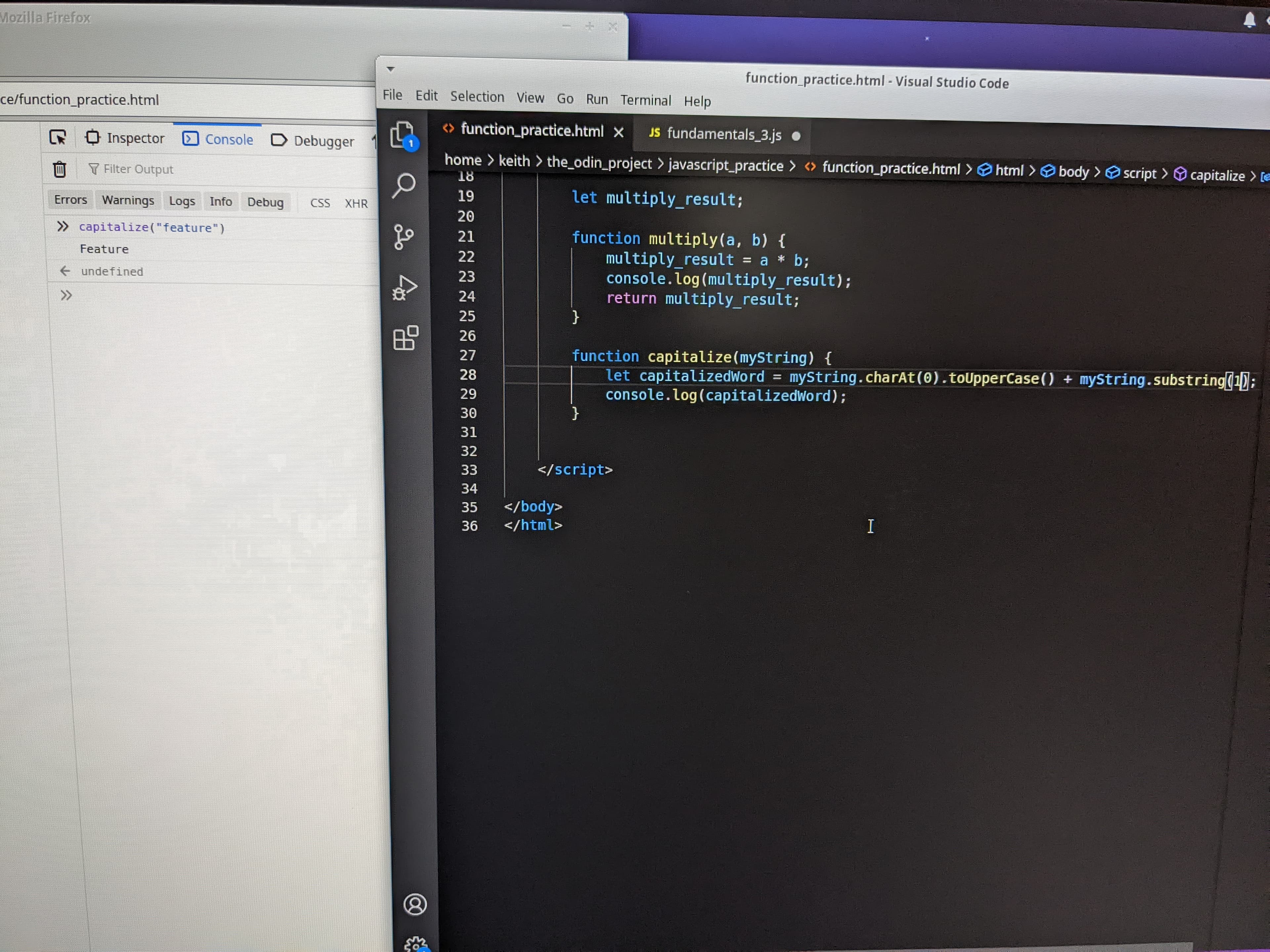
Task: Activate the element picker in Firefox devtools
Action: (x=58, y=138)
